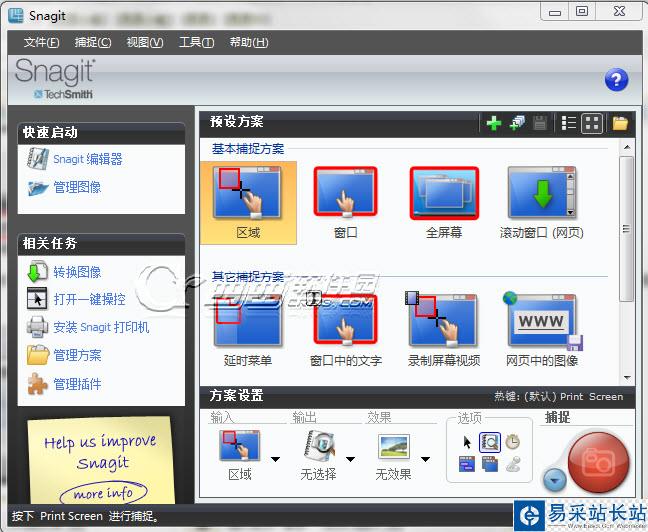Open the 帮助(H) menu
648x532 pixels.
[249, 42]
